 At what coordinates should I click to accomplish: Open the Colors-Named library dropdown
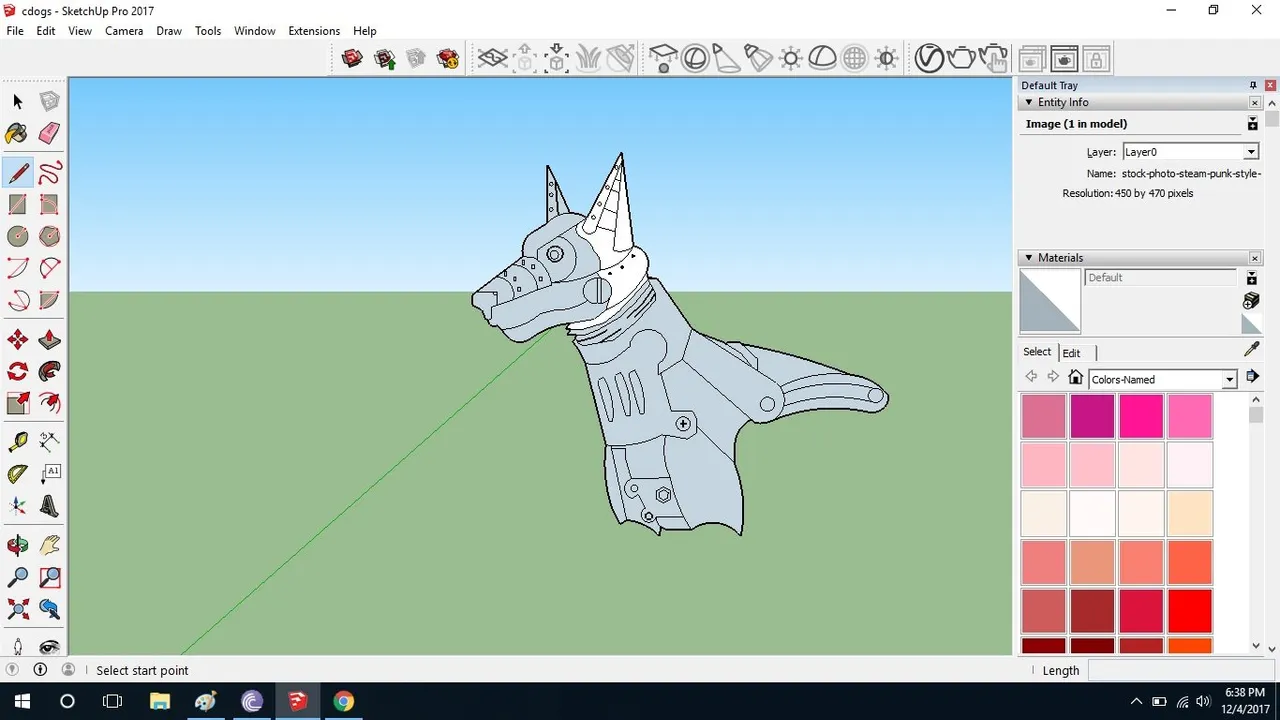1230,379
